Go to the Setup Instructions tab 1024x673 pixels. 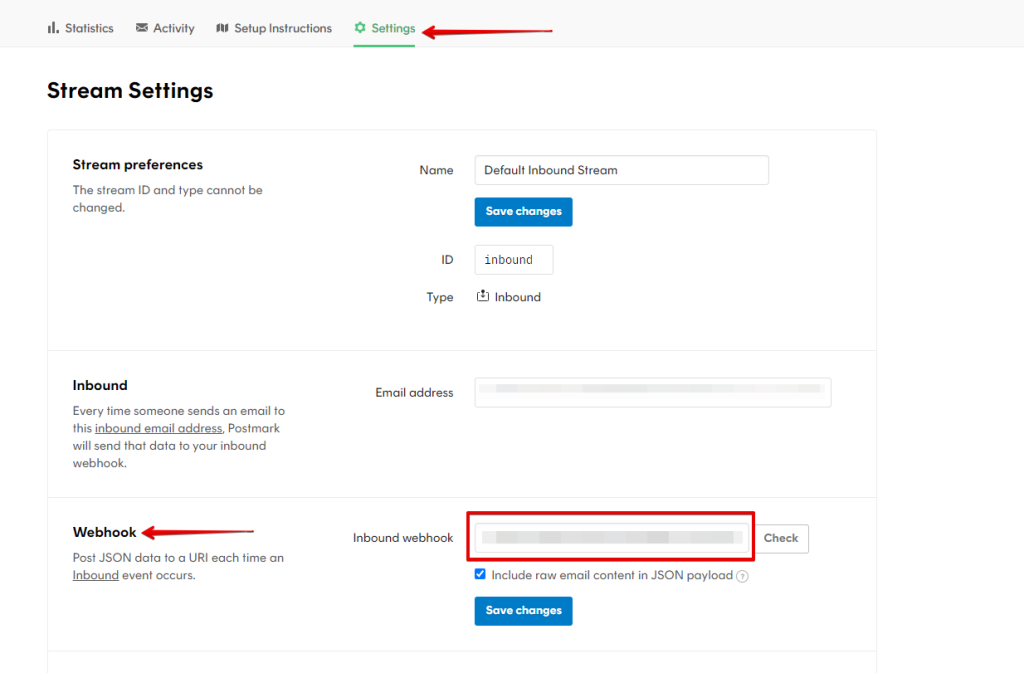pyautogui.click(x=282, y=28)
